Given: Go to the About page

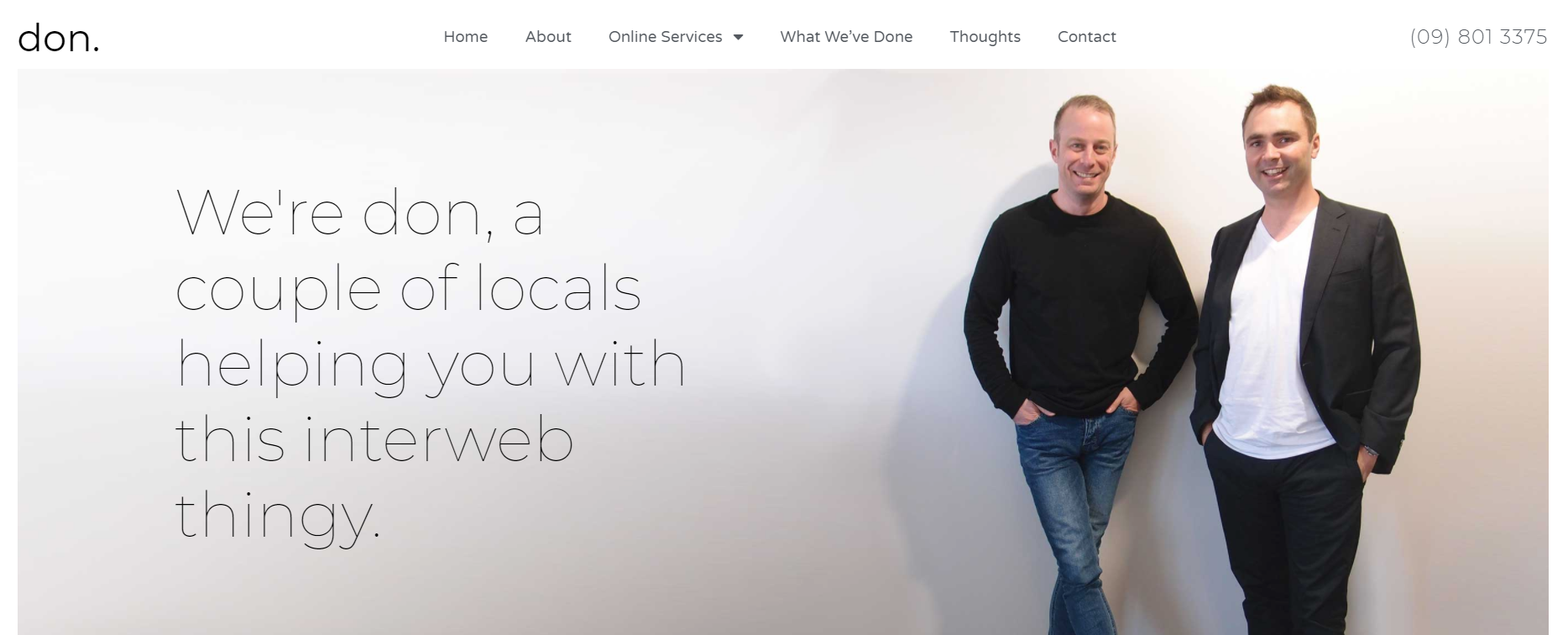Looking at the screenshot, I should click(x=548, y=36).
